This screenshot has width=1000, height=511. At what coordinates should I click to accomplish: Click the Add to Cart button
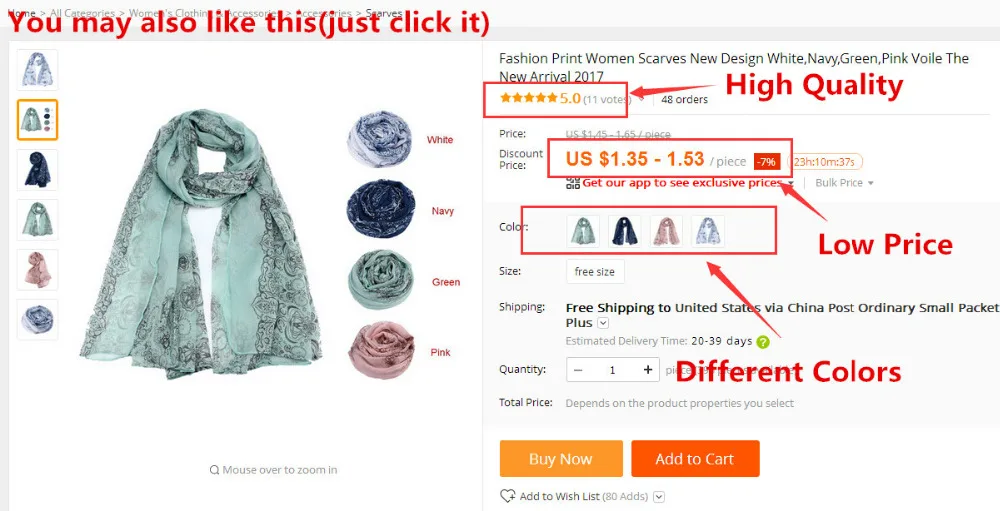tap(695, 459)
